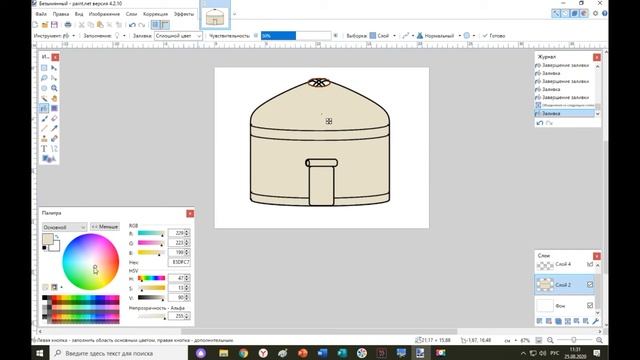Select the Color Picker eyedropper tool
Screen dimensions: 640x360
[x=54, y=128]
